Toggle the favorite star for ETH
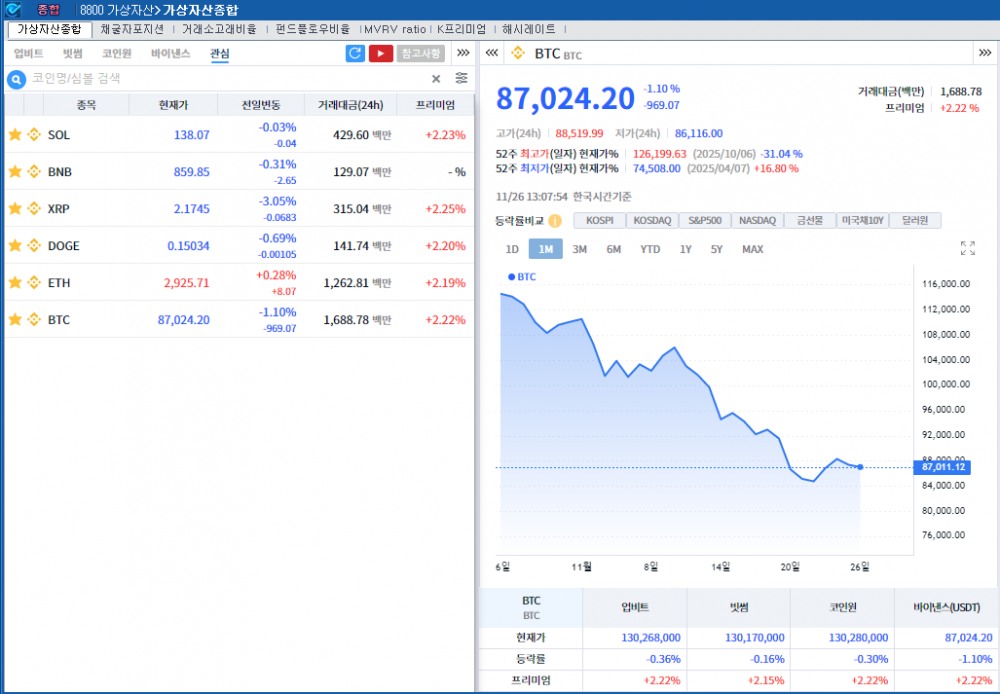Screen dimensions: 1000x694 [x=17, y=282]
